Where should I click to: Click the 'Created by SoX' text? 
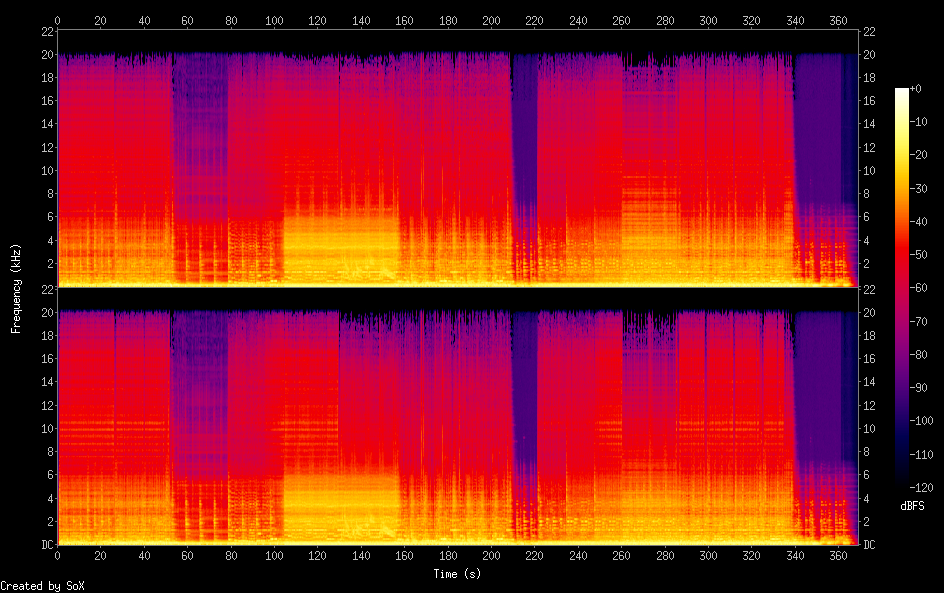pyautogui.click(x=42, y=586)
